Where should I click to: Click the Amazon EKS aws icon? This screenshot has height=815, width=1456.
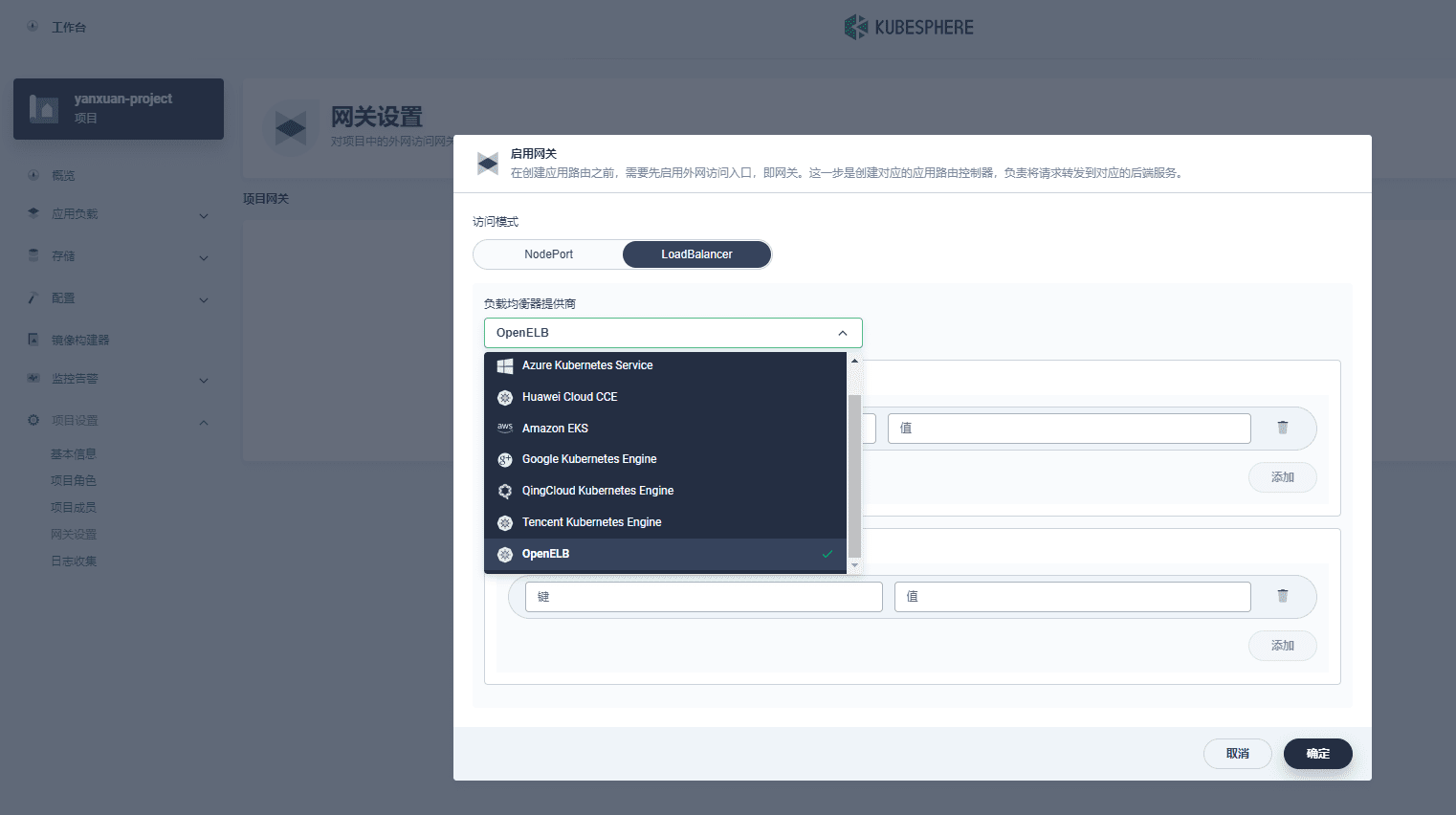pos(505,429)
